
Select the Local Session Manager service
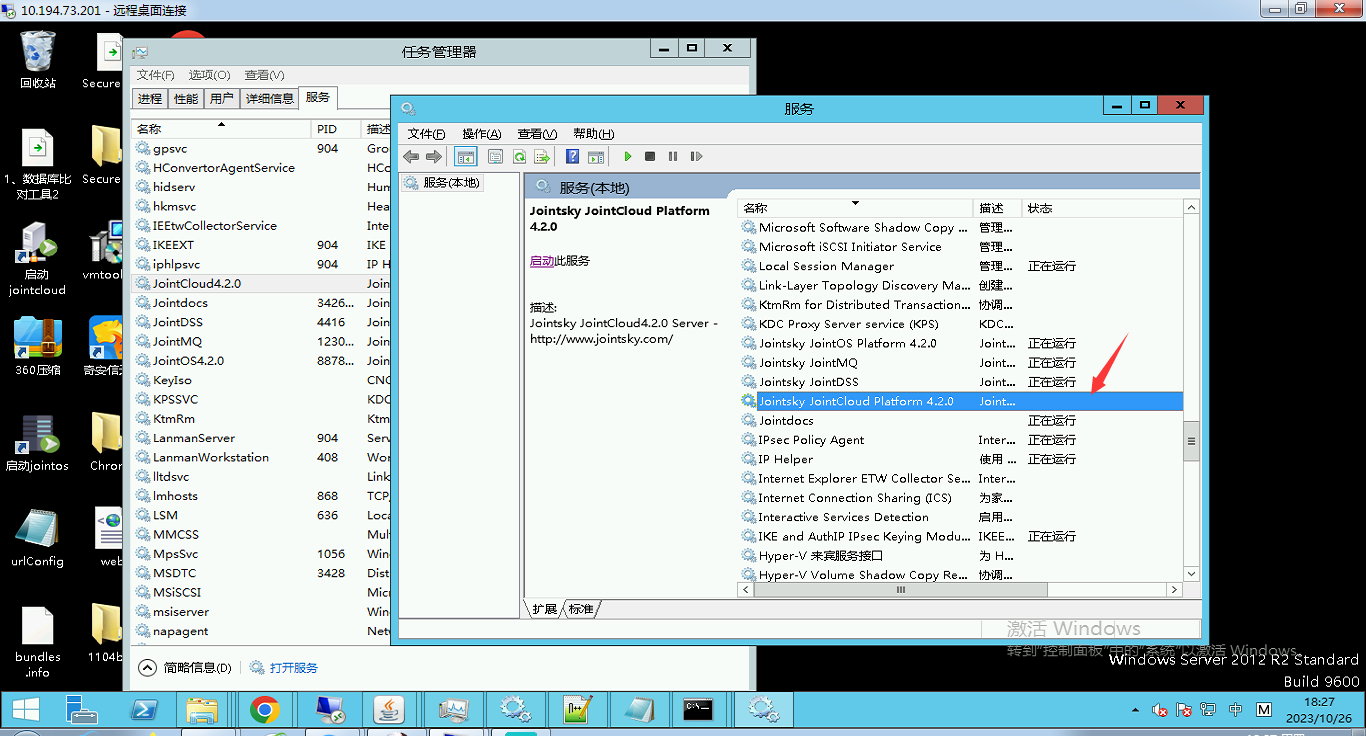960,266
